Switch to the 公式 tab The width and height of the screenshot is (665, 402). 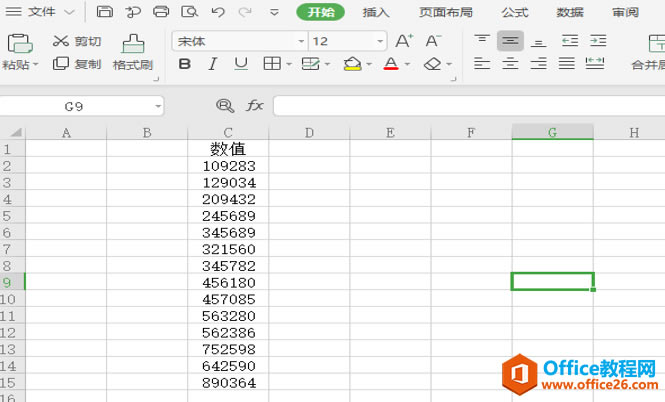coord(515,12)
